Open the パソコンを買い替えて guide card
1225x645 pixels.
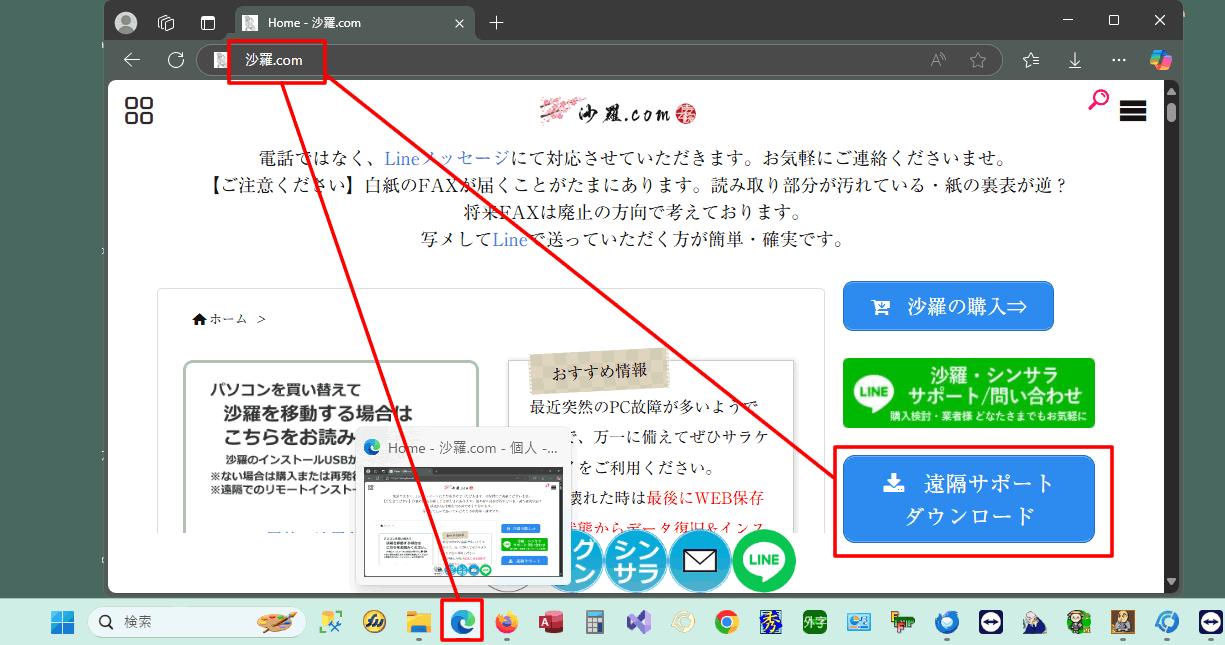click(331, 447)
